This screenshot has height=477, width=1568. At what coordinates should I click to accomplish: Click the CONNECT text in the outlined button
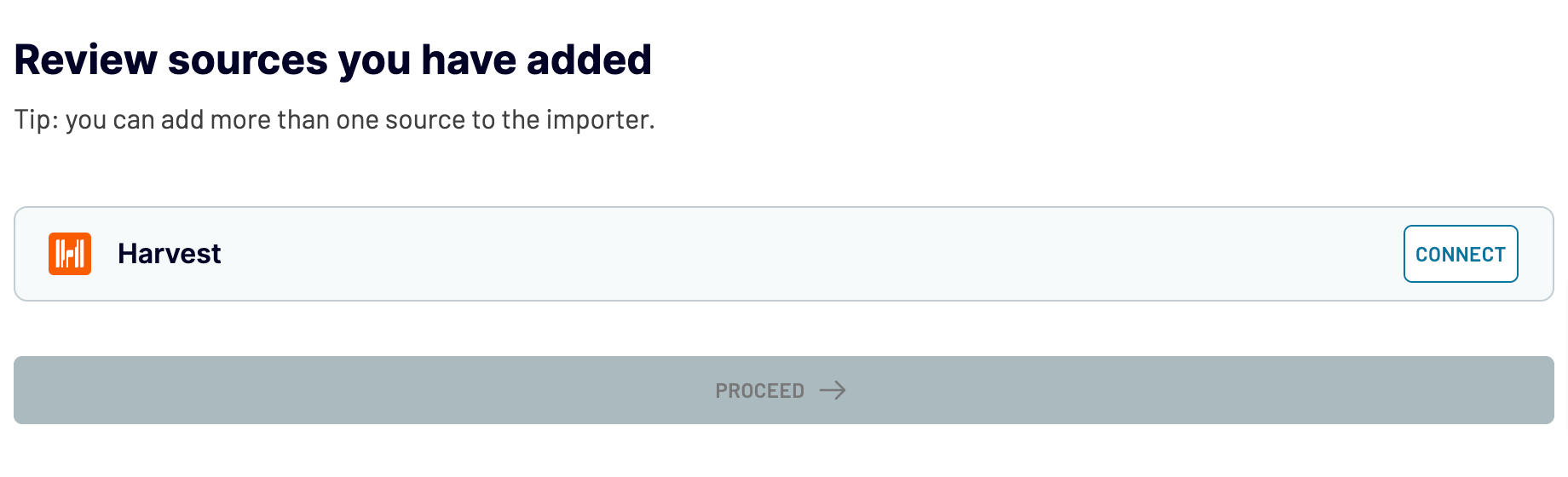(1461, 255)
